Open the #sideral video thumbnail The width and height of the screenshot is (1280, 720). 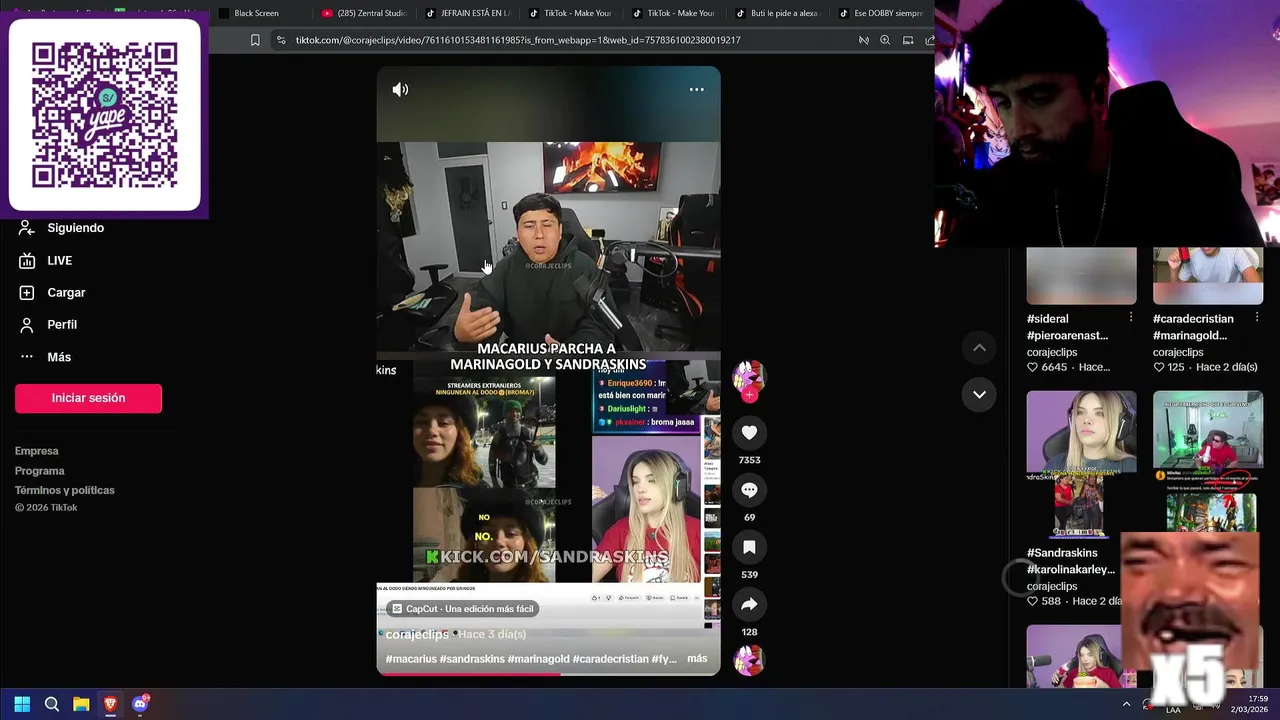click(1081, 276)
